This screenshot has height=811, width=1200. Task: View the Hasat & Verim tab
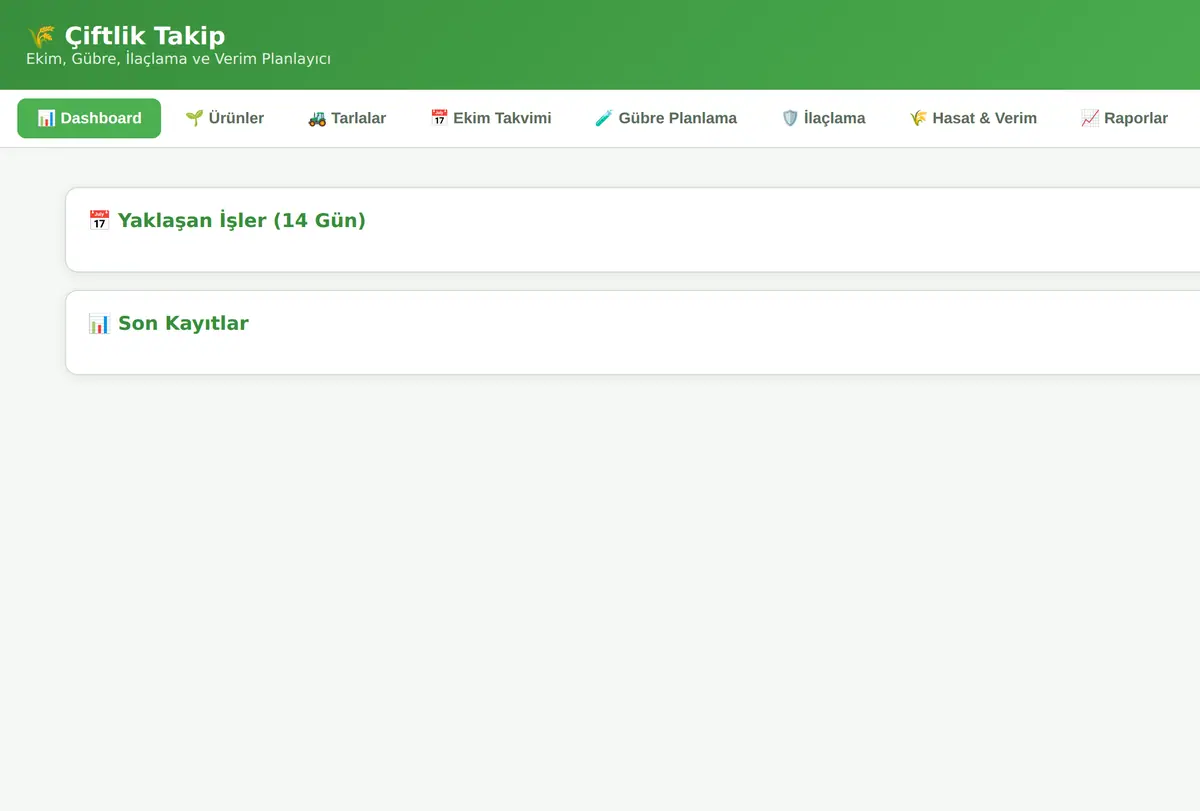pyautogui.click(x=973, y=118)
